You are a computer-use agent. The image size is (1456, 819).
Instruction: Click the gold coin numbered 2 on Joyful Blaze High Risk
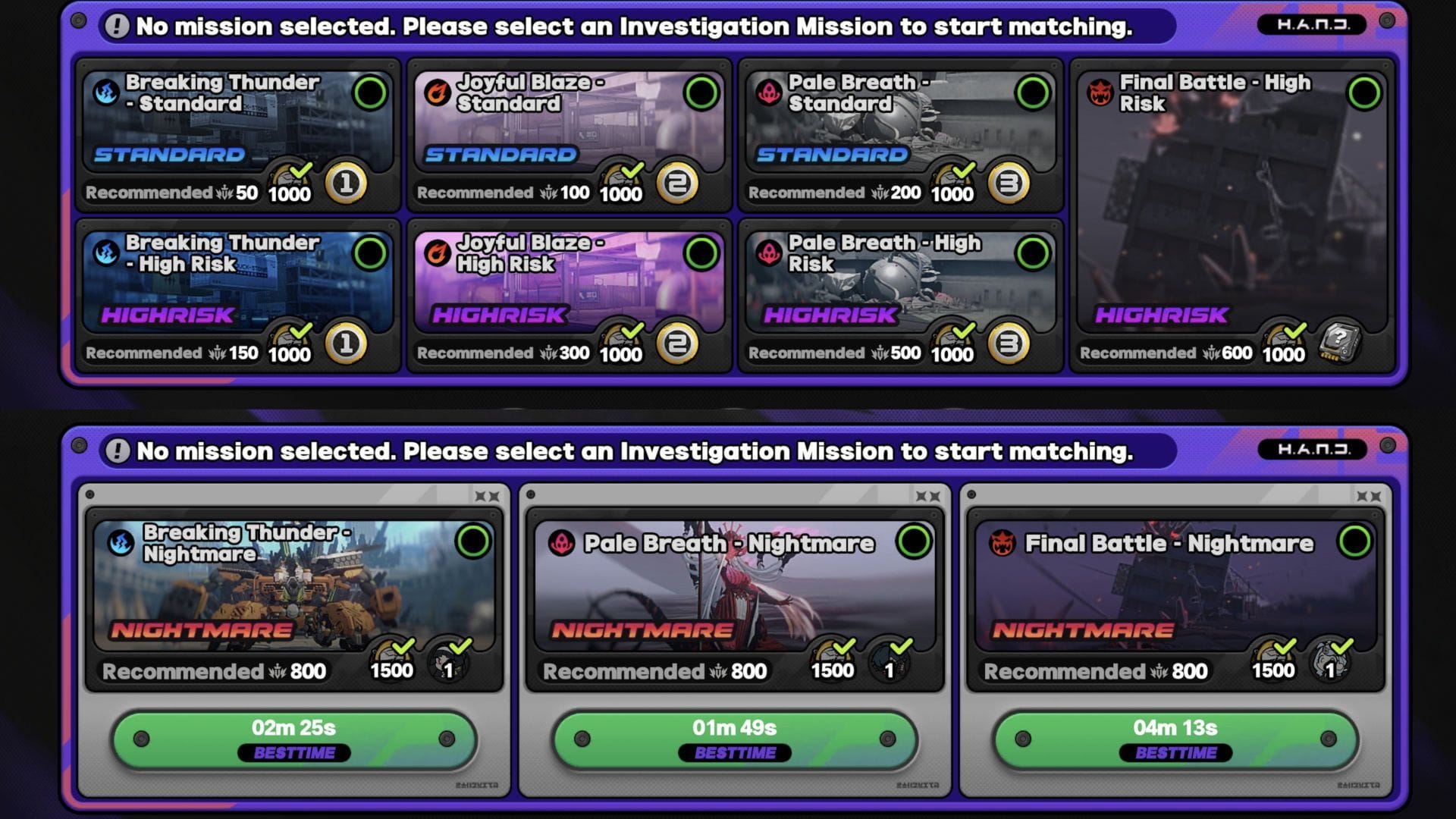coord(677,344)
